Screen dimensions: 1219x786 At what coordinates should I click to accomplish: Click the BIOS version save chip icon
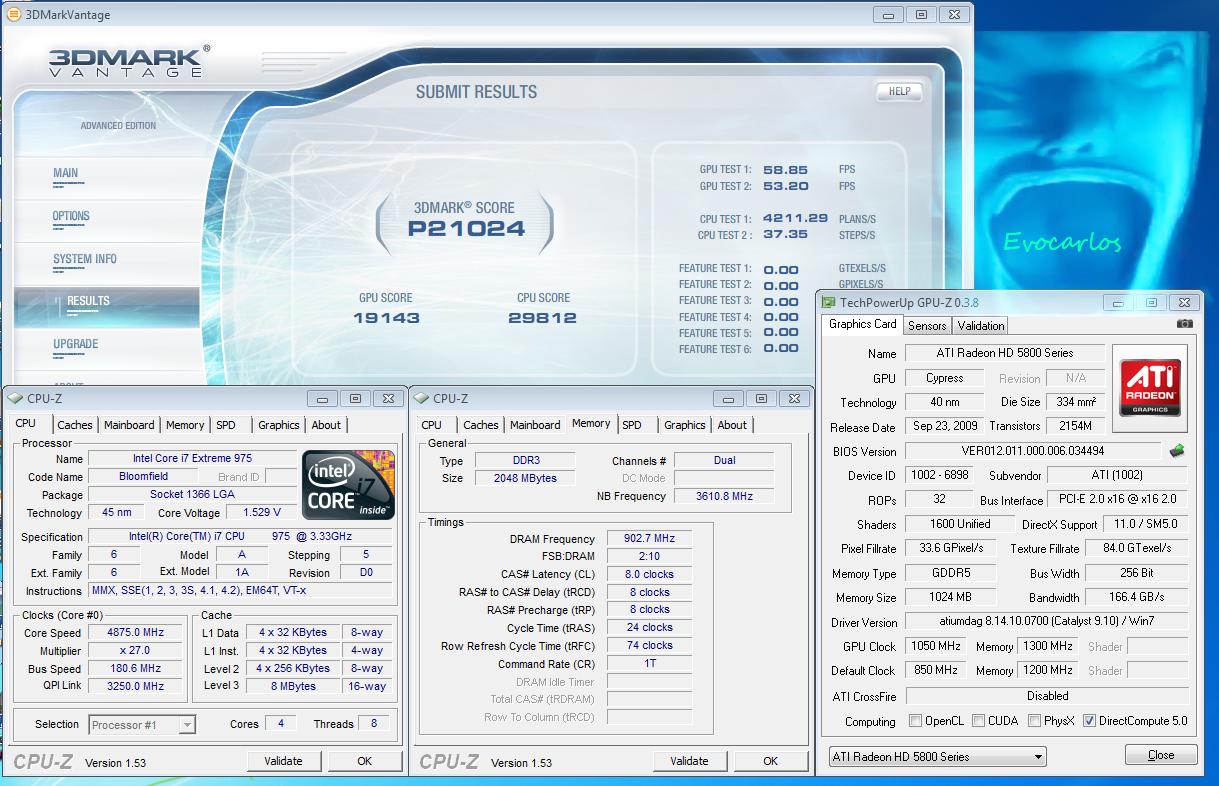tap(1177, 451)
